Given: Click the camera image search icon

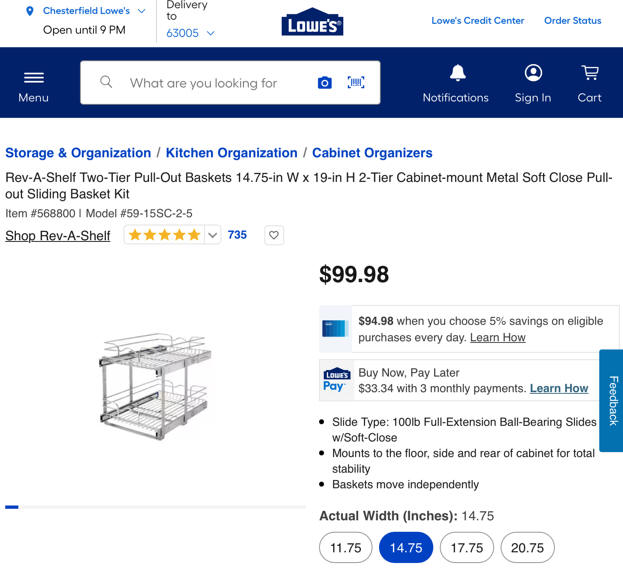Looking at the screenshot, I should coord(325,83).
